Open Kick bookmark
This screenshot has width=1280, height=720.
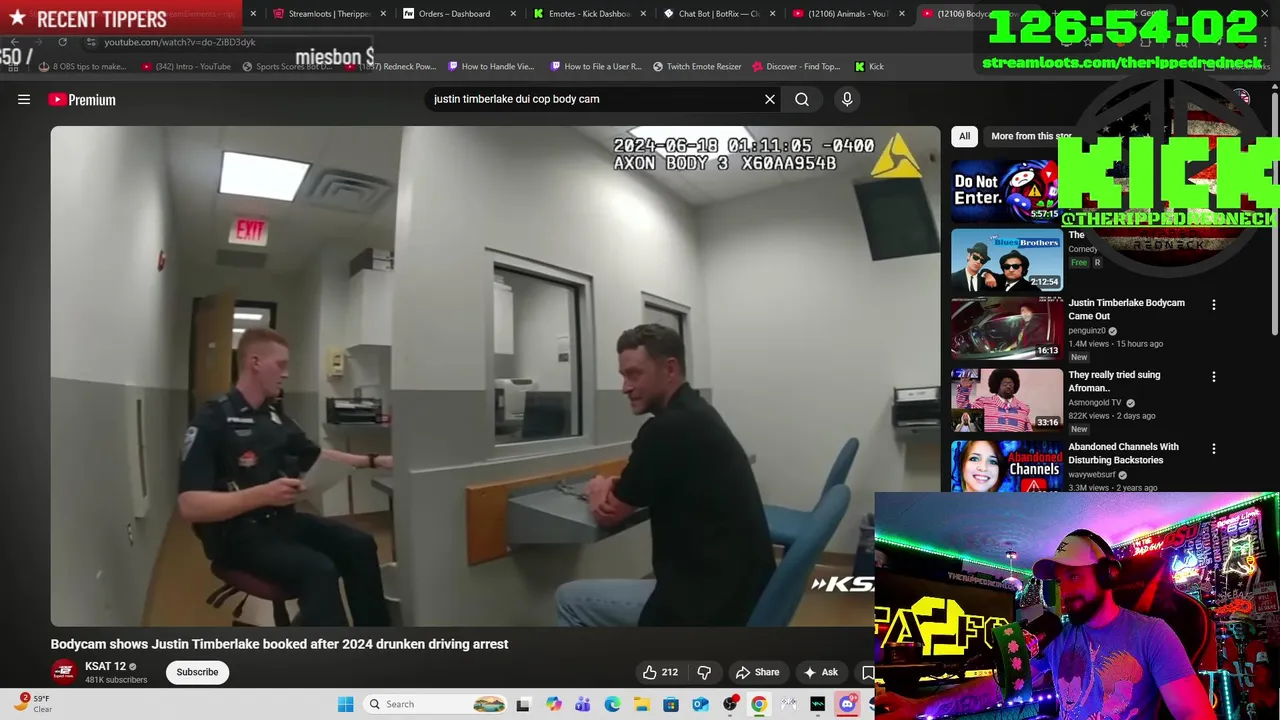click(x=869, y=66)
